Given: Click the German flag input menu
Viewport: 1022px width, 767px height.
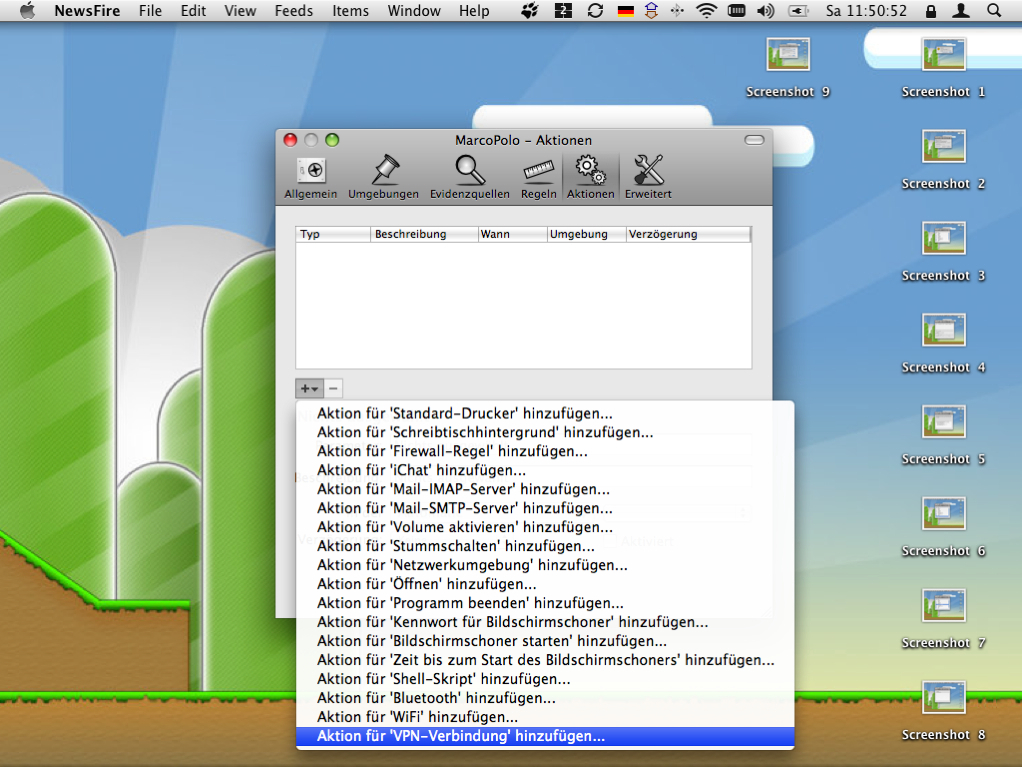Looking at the screenshot, I should pyautogui.click(x=626, y=10).
